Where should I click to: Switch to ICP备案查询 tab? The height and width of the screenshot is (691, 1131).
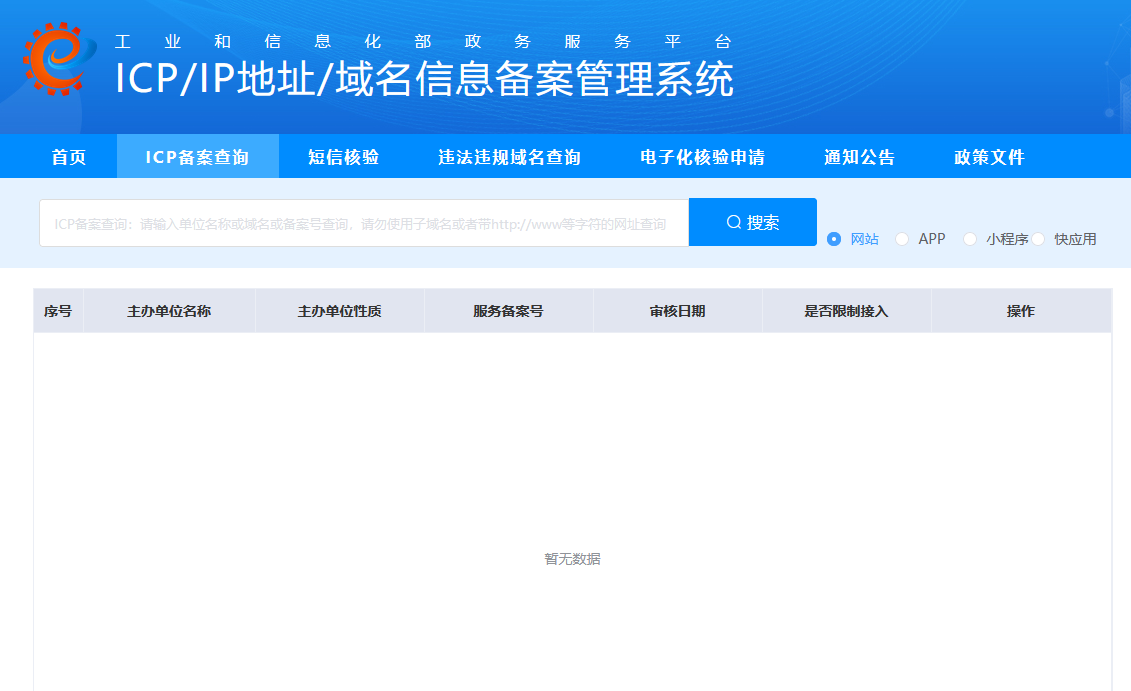[197, 157]
